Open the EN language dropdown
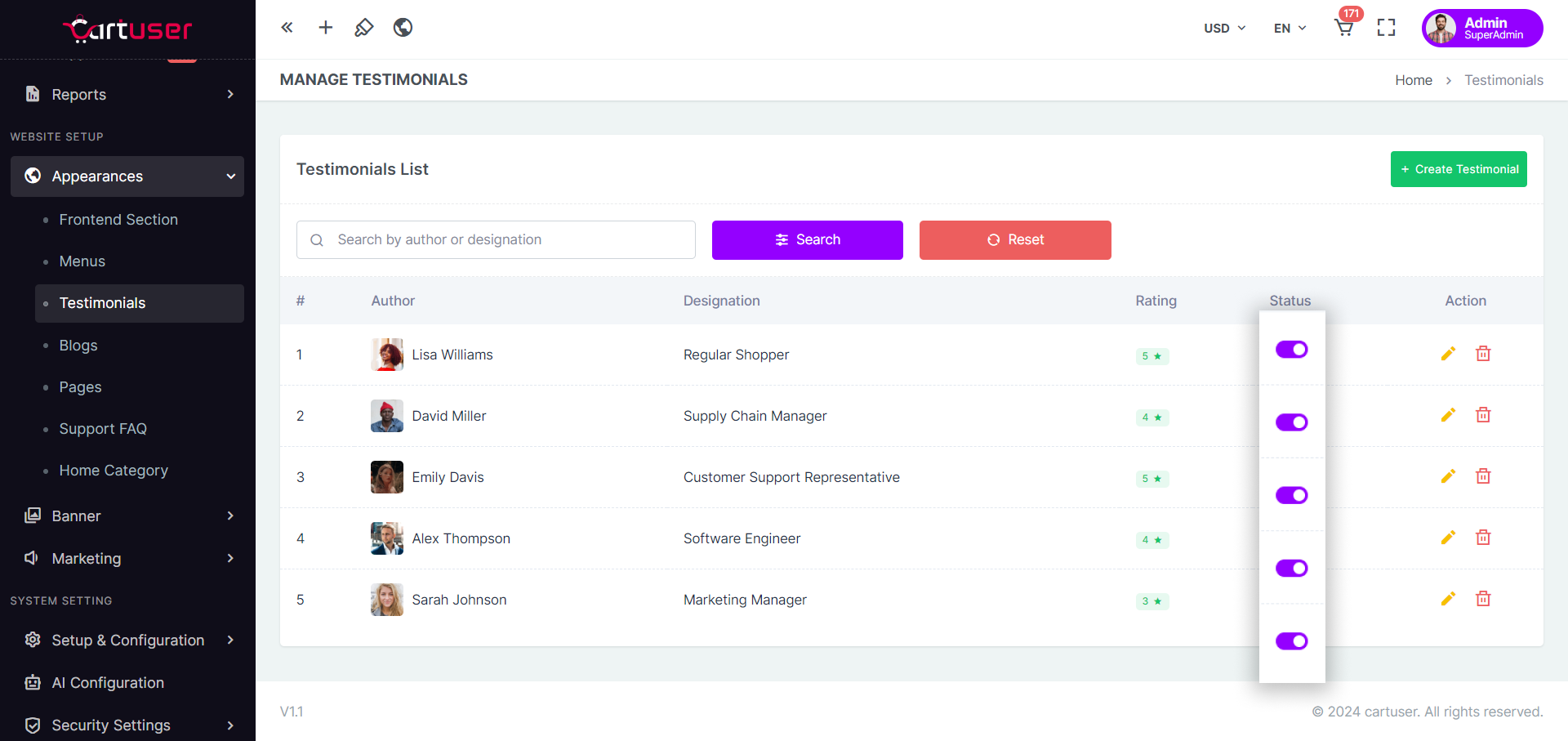1568x741 pixels. coord(1290,28)
